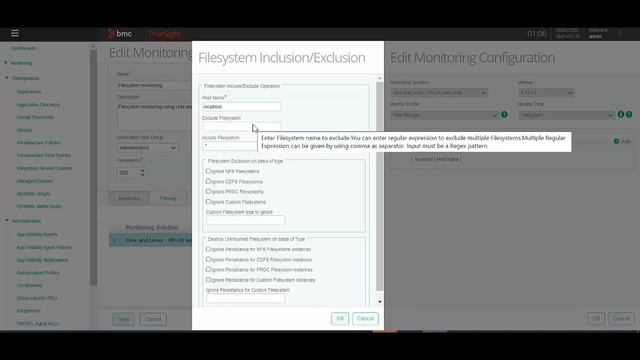Enable Ignore Persistence for NFS Filesystems instances

tap(208, 249)
